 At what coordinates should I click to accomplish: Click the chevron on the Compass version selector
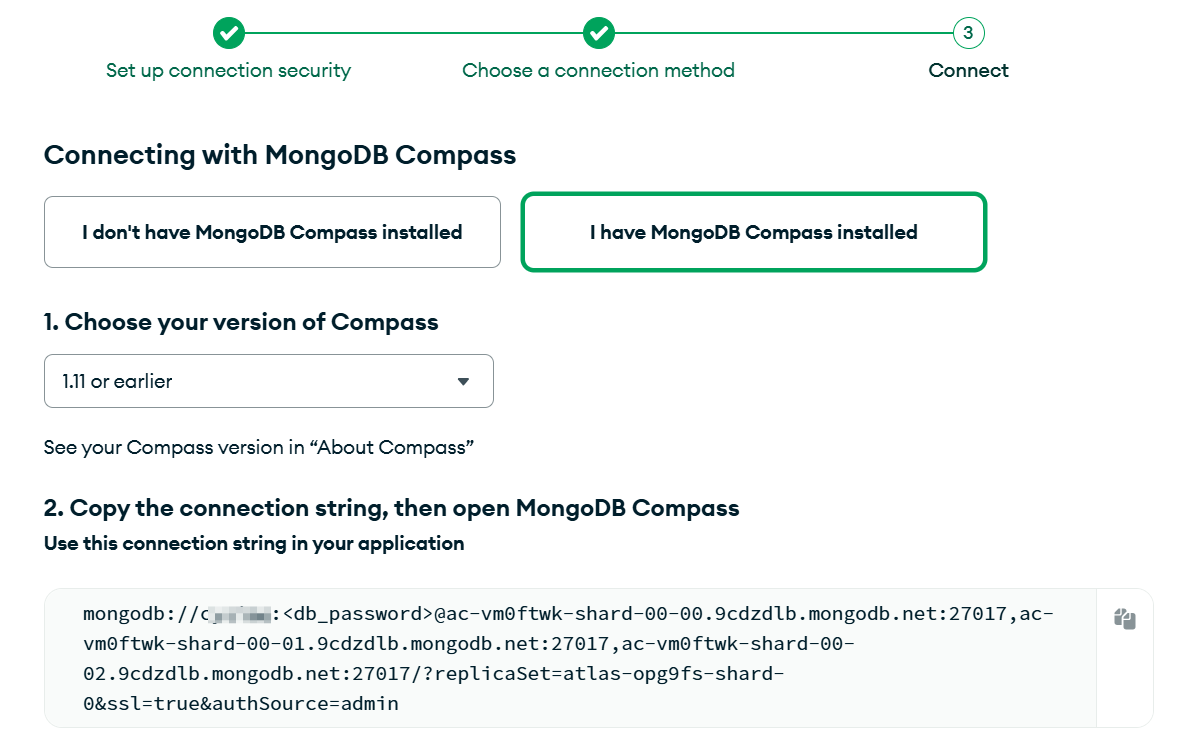[x=463, y=381]
